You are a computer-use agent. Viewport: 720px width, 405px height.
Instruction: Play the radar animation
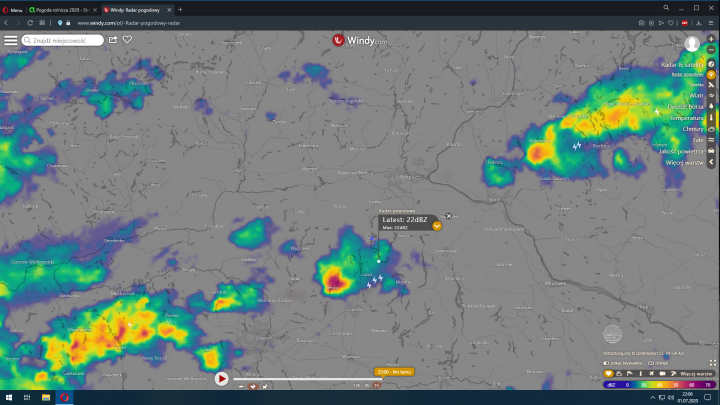pos(221,378)
